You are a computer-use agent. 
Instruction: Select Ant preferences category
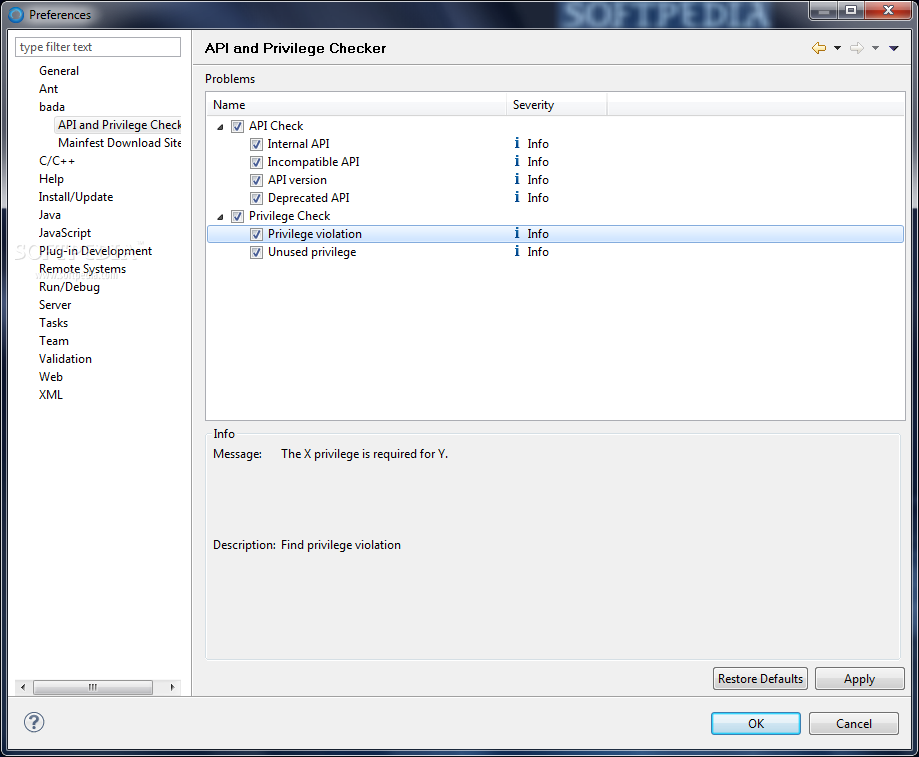coord(49,89)
